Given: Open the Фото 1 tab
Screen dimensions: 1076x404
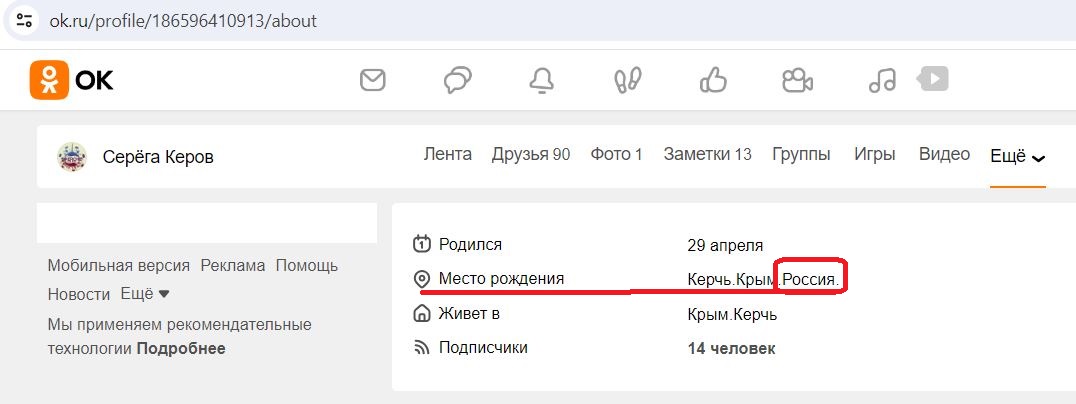Looking at the screenshot, I should click(x=616, y=154).
